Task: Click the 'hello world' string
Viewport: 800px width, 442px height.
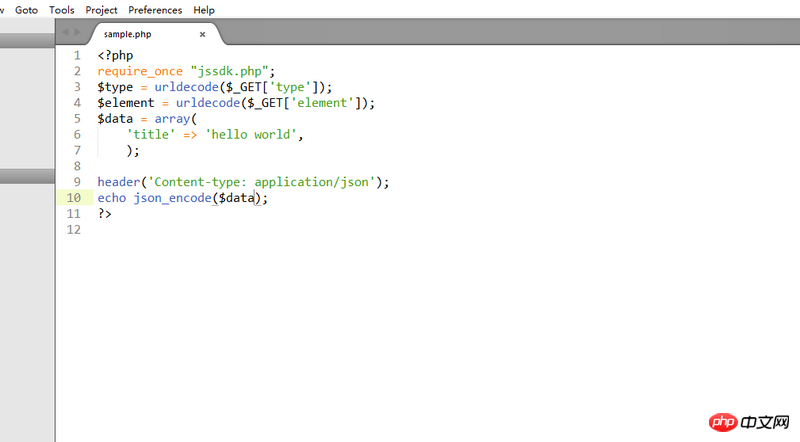Action: (251, 134)
